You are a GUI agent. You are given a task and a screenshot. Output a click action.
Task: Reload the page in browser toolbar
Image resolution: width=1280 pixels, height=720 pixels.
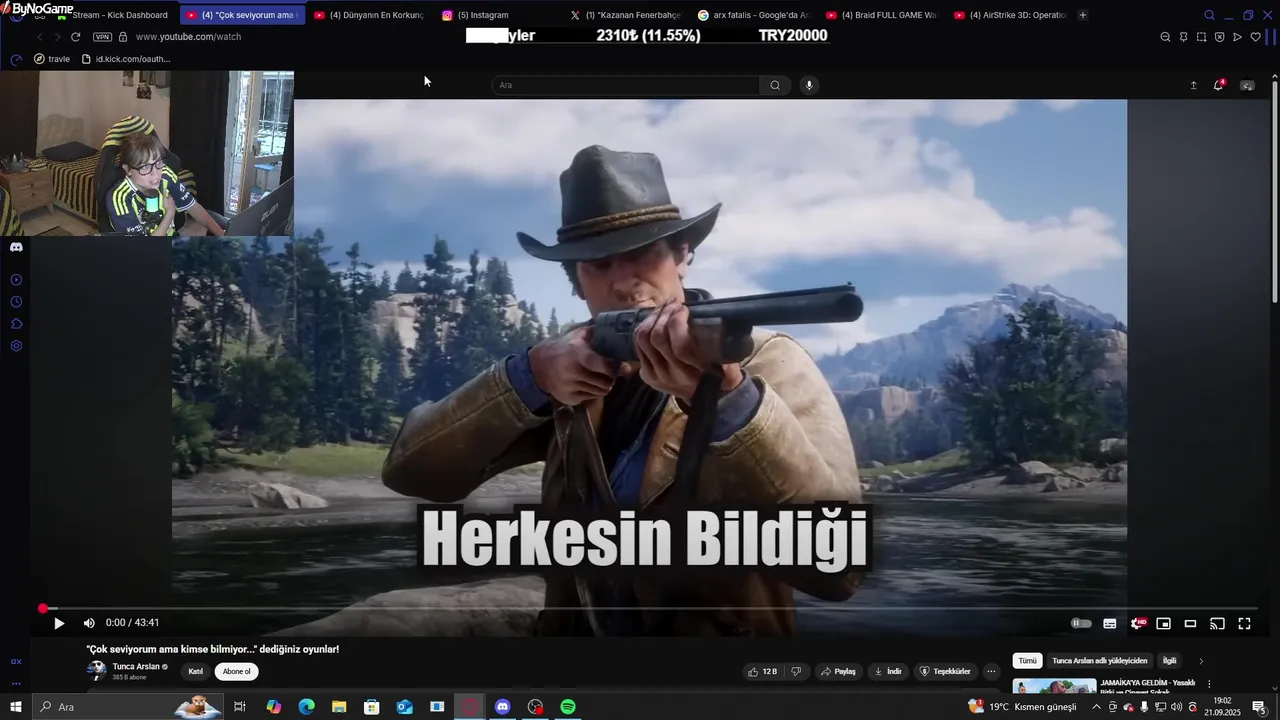(75, 37)
